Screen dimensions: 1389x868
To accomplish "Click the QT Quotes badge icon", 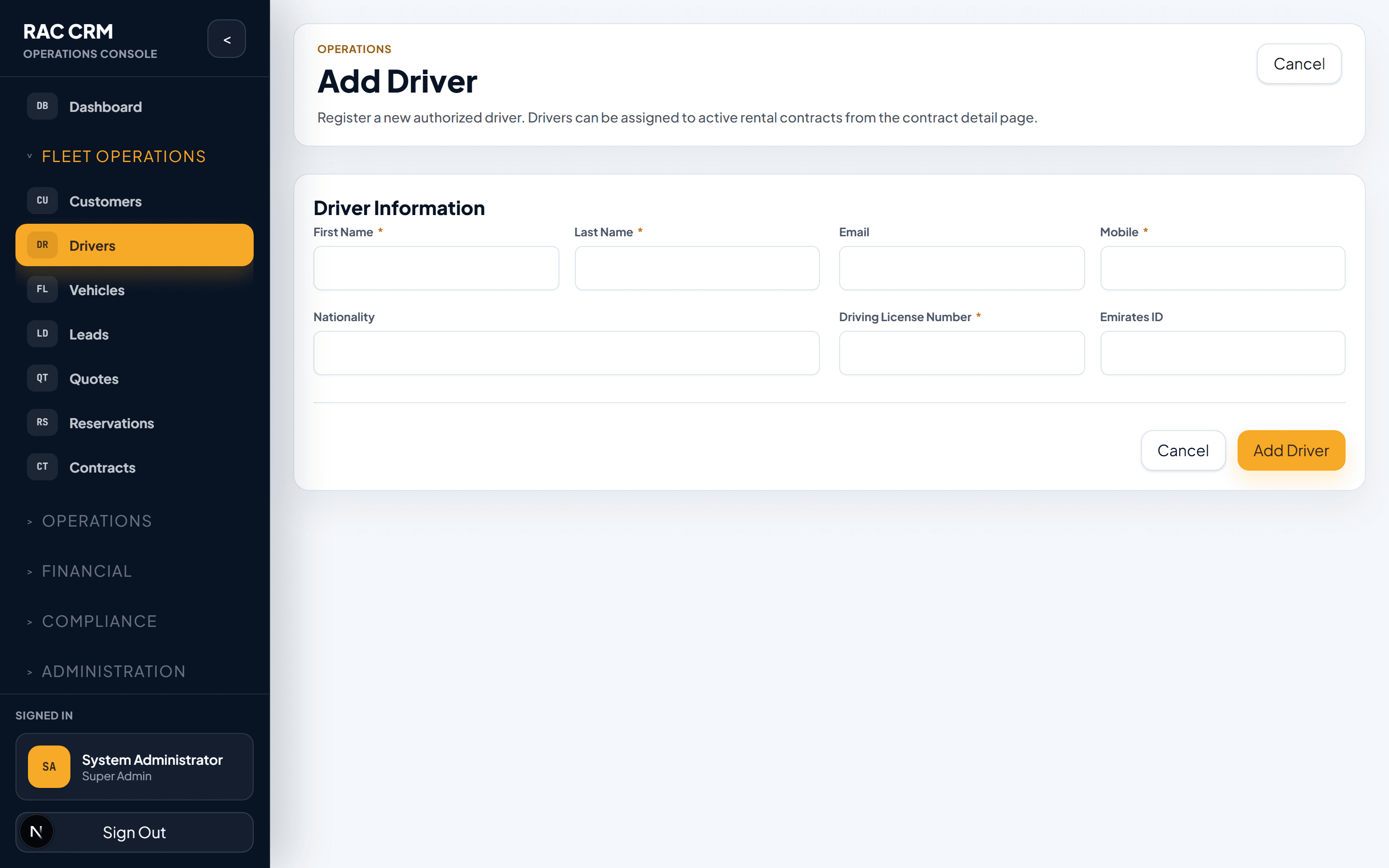I will pyautogui.click(x=42, y=379).
